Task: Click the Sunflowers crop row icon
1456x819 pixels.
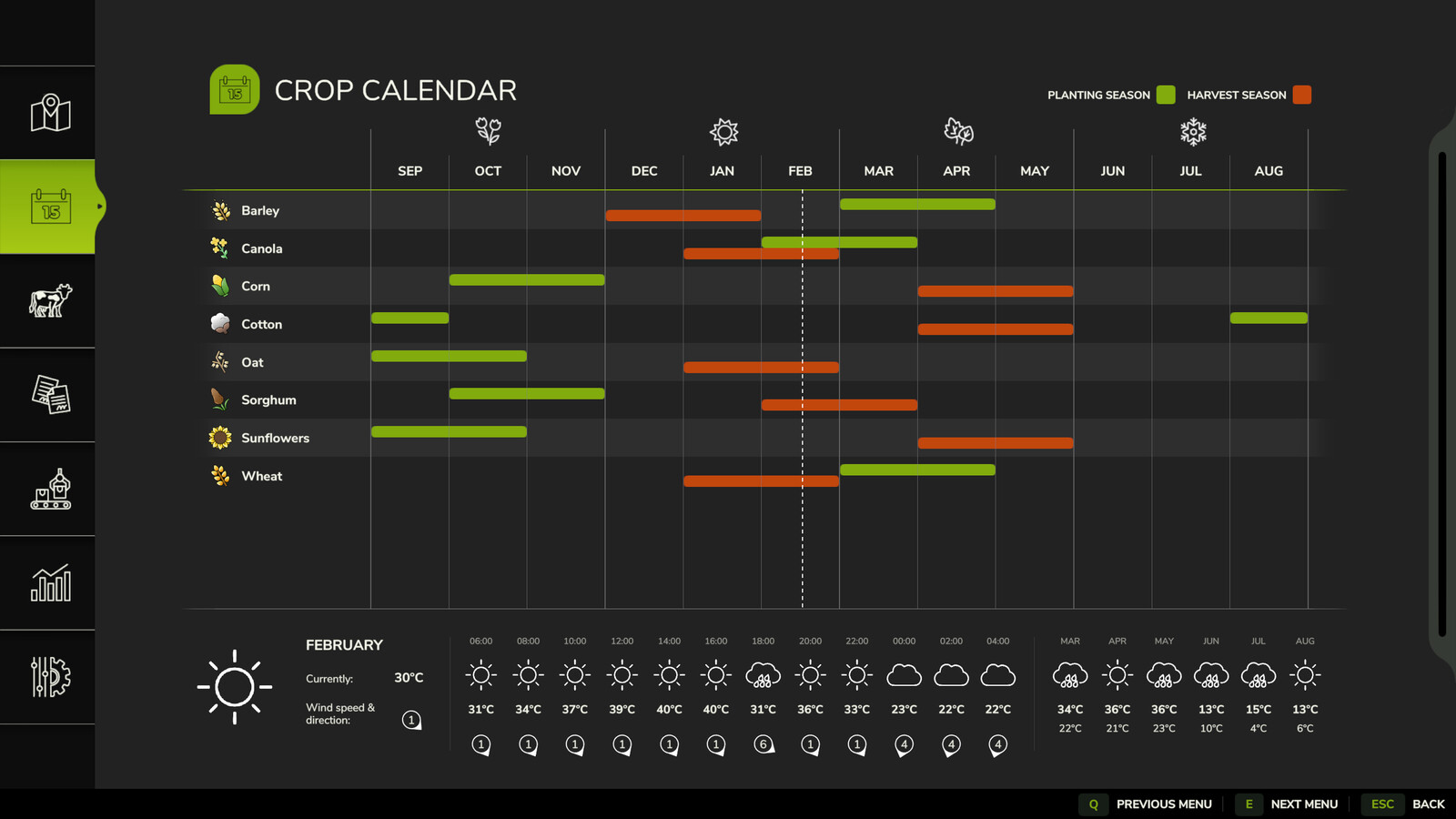Action: [x=220, y=438]
